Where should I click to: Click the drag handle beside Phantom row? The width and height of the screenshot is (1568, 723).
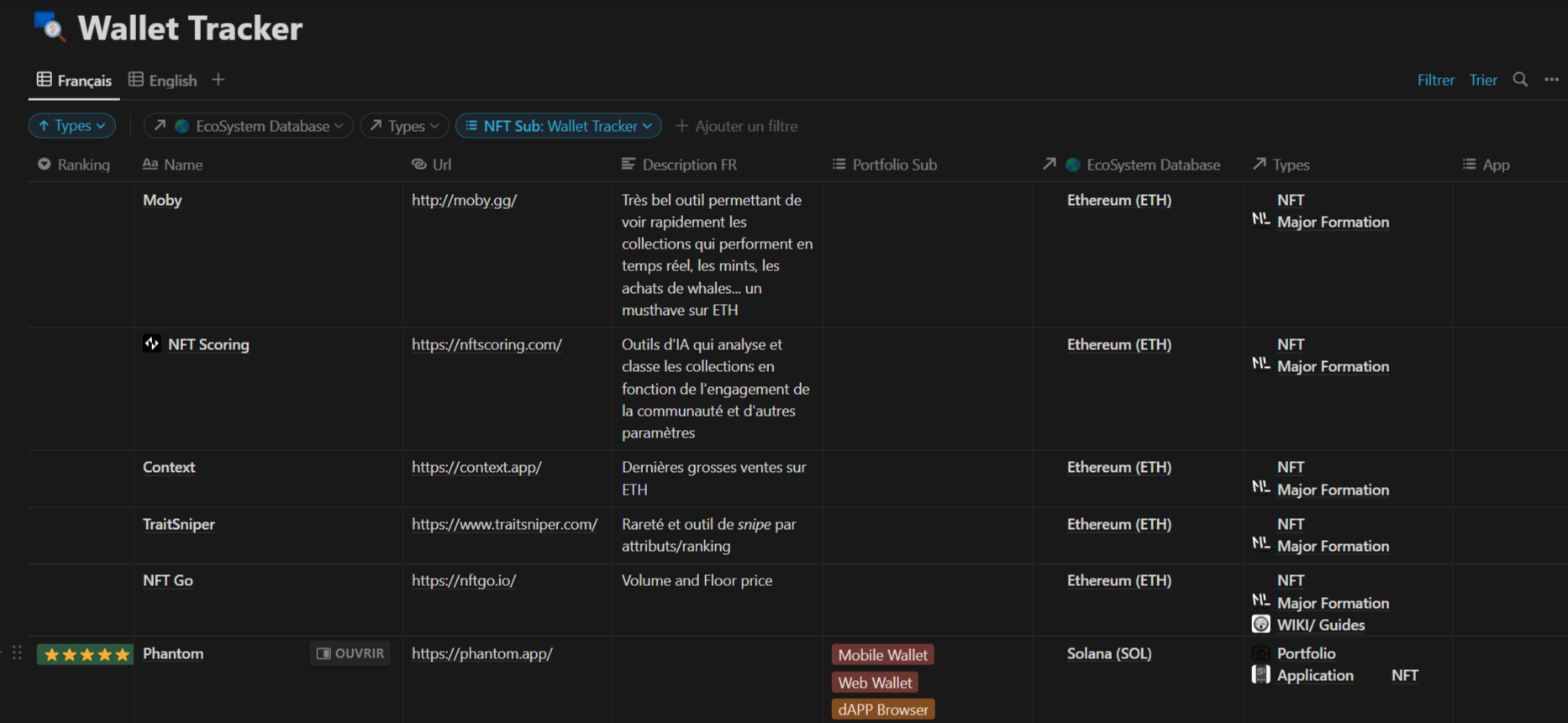coord(17,653)
